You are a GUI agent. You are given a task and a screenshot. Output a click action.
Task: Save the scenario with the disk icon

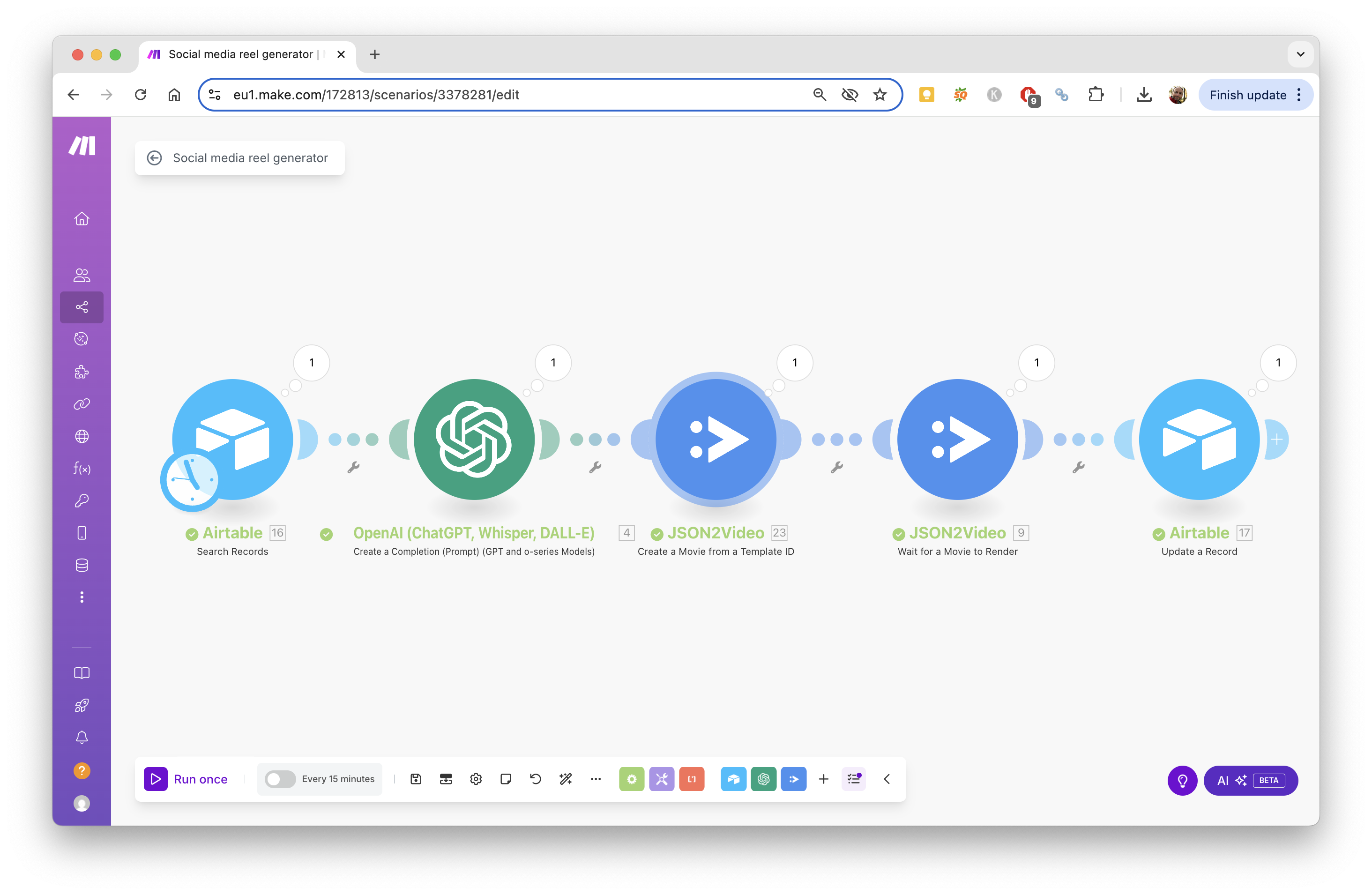pyautogui.click(x=416, y=779)
